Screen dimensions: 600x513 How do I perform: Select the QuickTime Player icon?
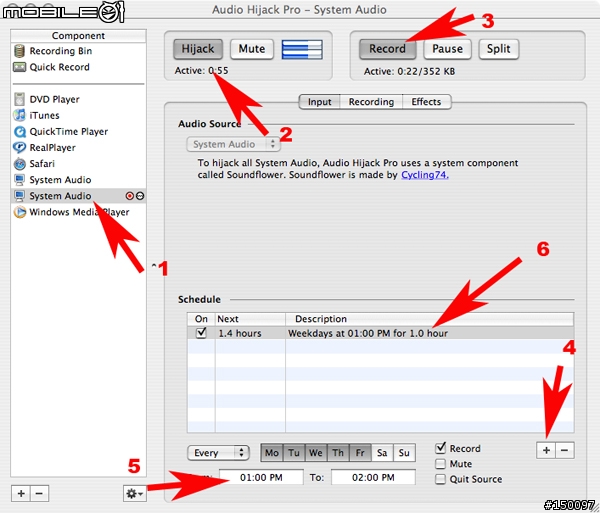pyautogui.click(x=20, y=132)
